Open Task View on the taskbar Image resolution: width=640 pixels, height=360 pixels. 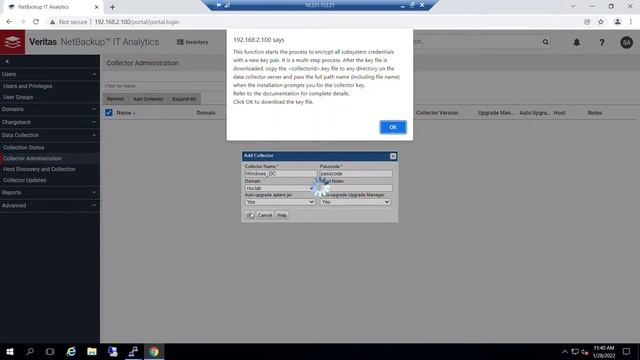50,351
